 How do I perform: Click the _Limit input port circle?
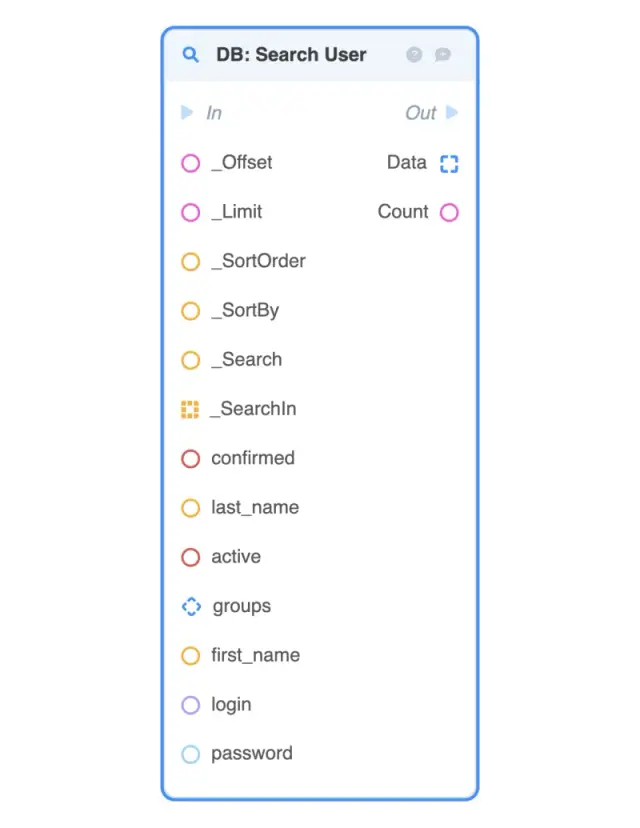click(x=190, y=212)
